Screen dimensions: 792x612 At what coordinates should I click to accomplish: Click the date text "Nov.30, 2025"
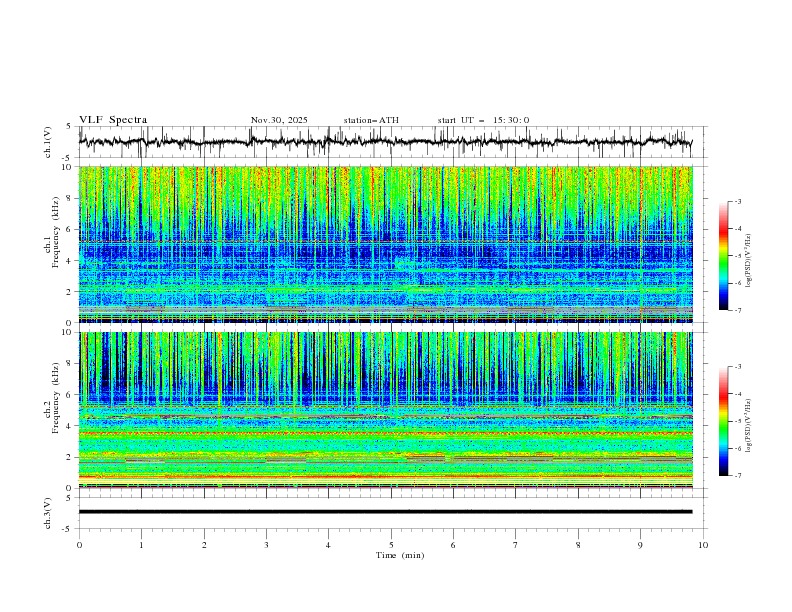pyautogui.click(x=279, y=120)
